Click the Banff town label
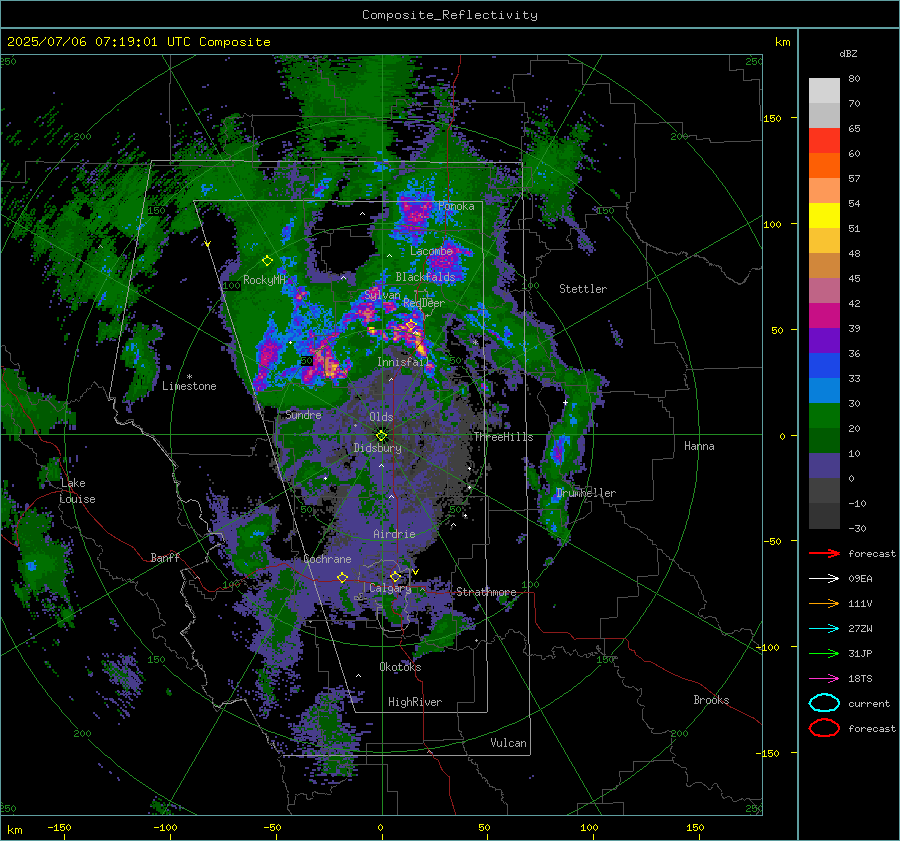 coord(165,558)
